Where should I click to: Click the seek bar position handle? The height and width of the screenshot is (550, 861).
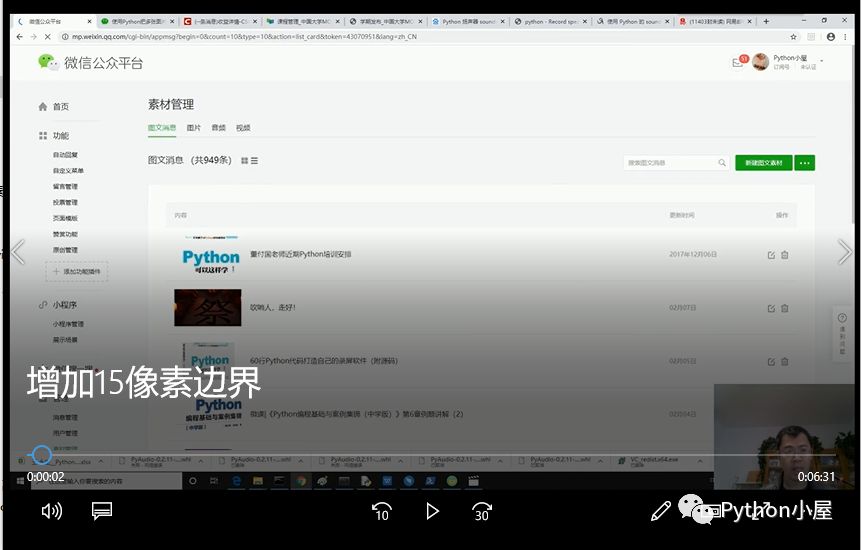pyautogui.click(x=41, y=455)
